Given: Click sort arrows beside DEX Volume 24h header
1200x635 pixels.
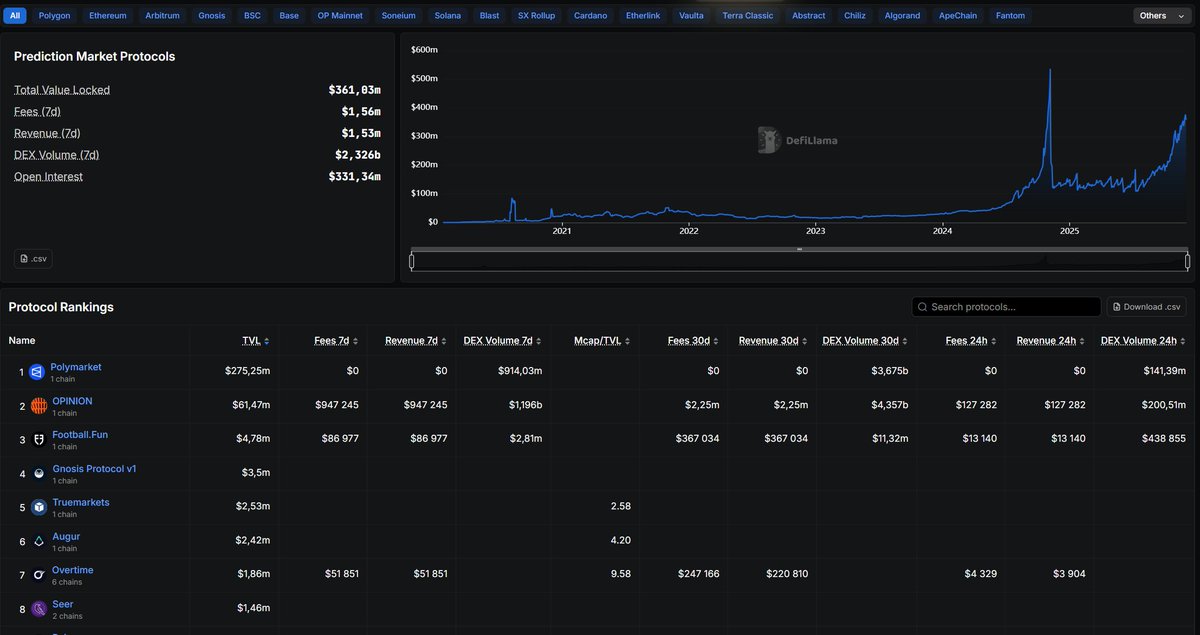Looking at the screenshot, I should [x=1183, y=341].
